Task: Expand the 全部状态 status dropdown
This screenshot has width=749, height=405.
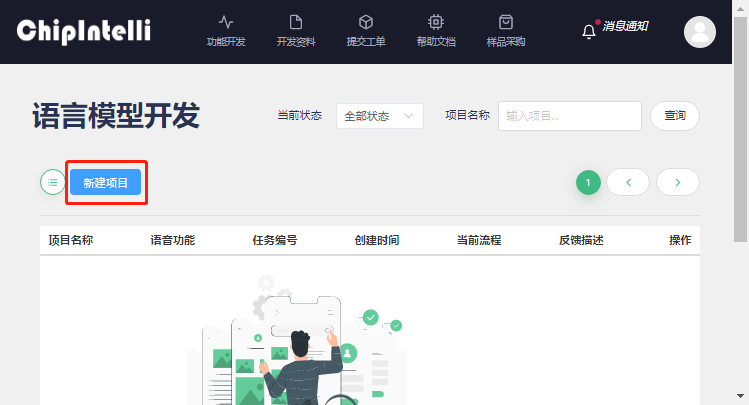Action: [x=379, y=116]
